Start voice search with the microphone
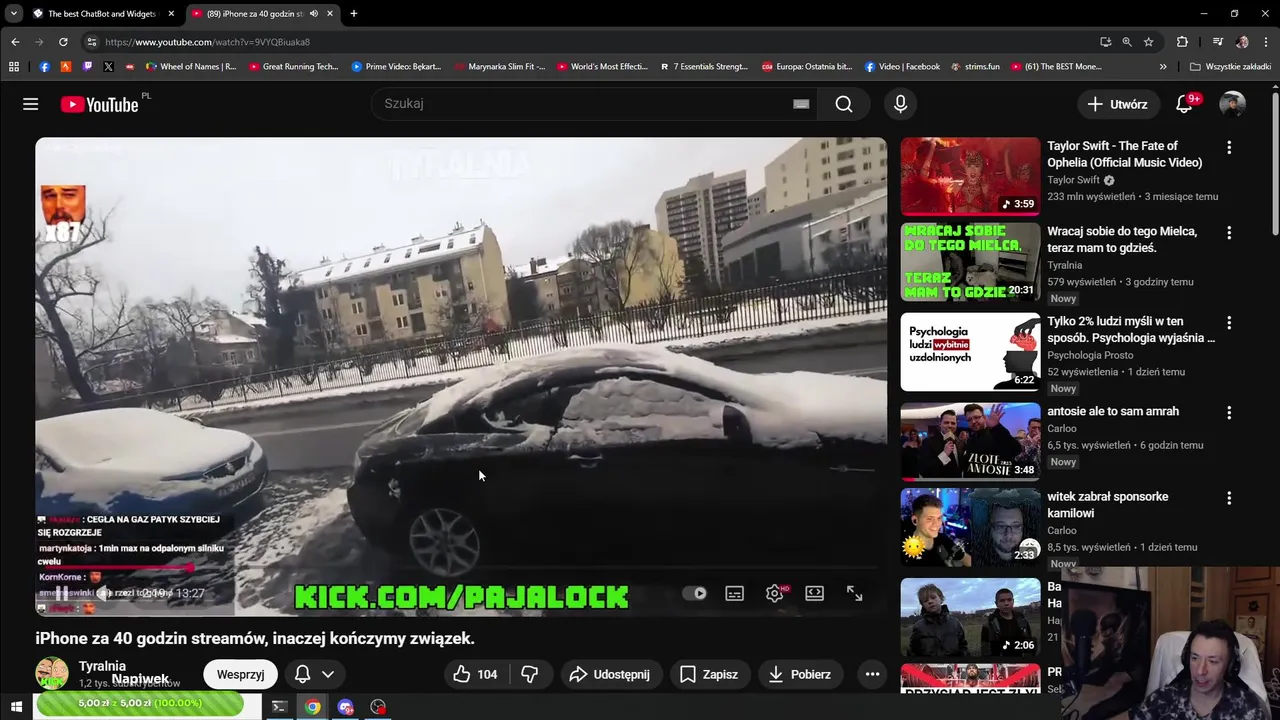The height and width of the screenshot is (720, 1280). [x=900, y=104]
